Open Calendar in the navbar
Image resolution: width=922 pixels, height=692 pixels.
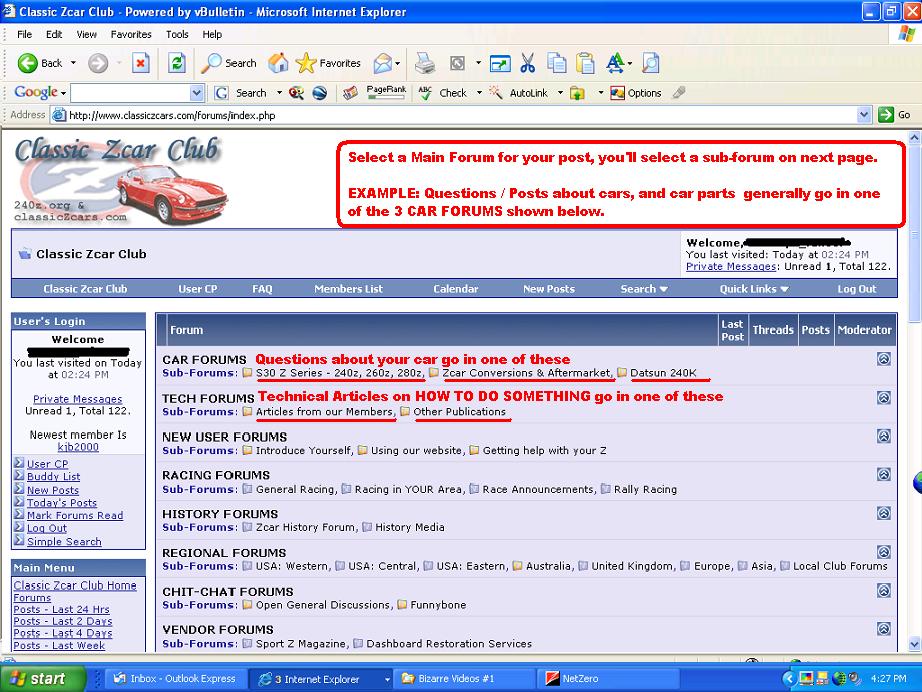point(456,289)
